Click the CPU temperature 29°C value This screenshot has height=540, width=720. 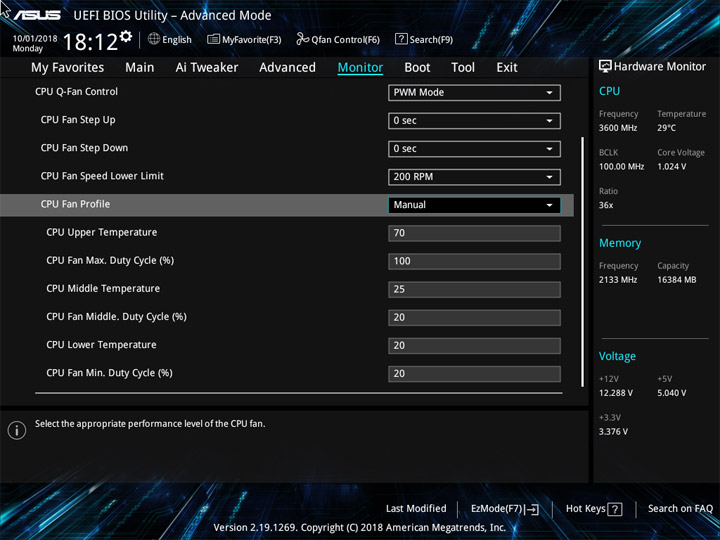[x=666, y=128]
